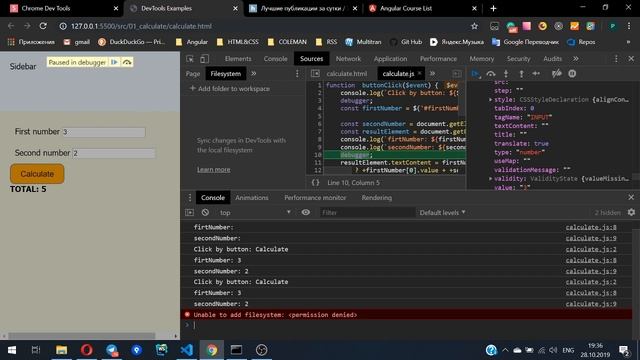
Task: Select the Performance monitor drawer tab
Action: (315, 198)
